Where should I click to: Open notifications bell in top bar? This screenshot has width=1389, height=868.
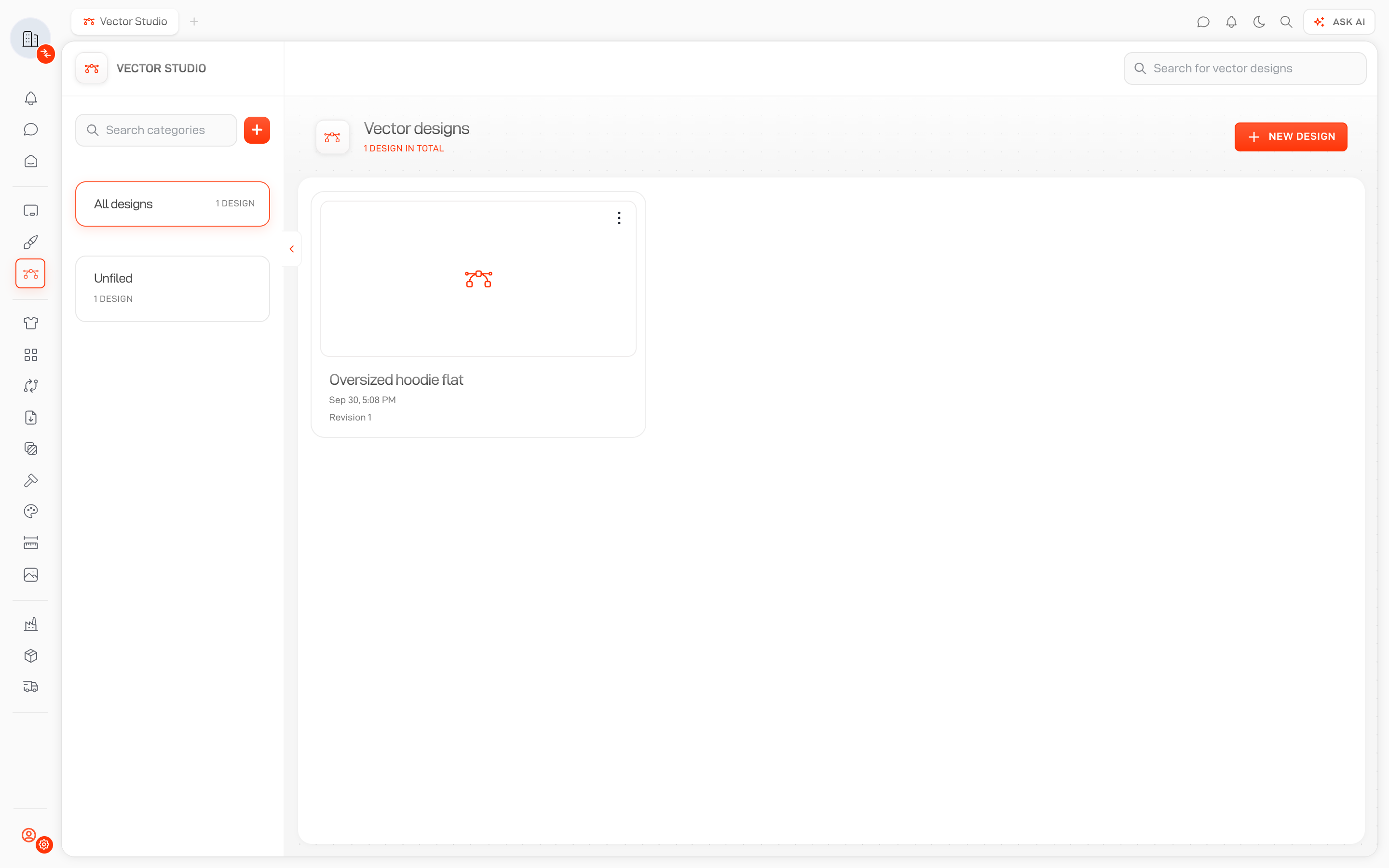click(x=1231, y=22)
